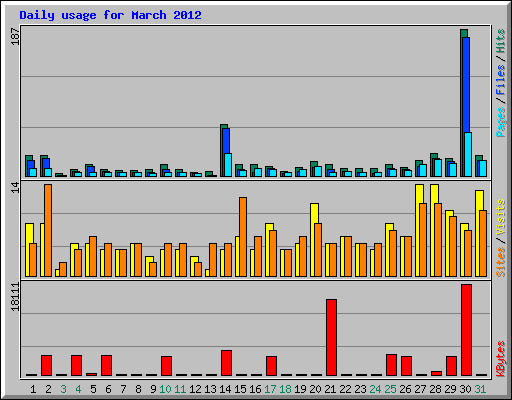Click the red KBytes bar for day 2
This screenshot has height=400, width=512.
[x=46, y=365]
